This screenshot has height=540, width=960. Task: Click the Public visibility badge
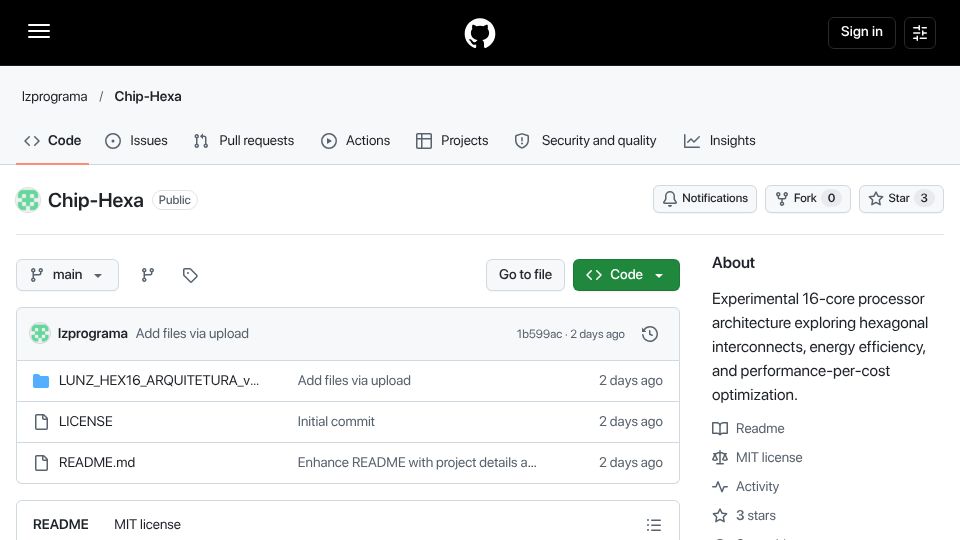[x=174, y=200]
